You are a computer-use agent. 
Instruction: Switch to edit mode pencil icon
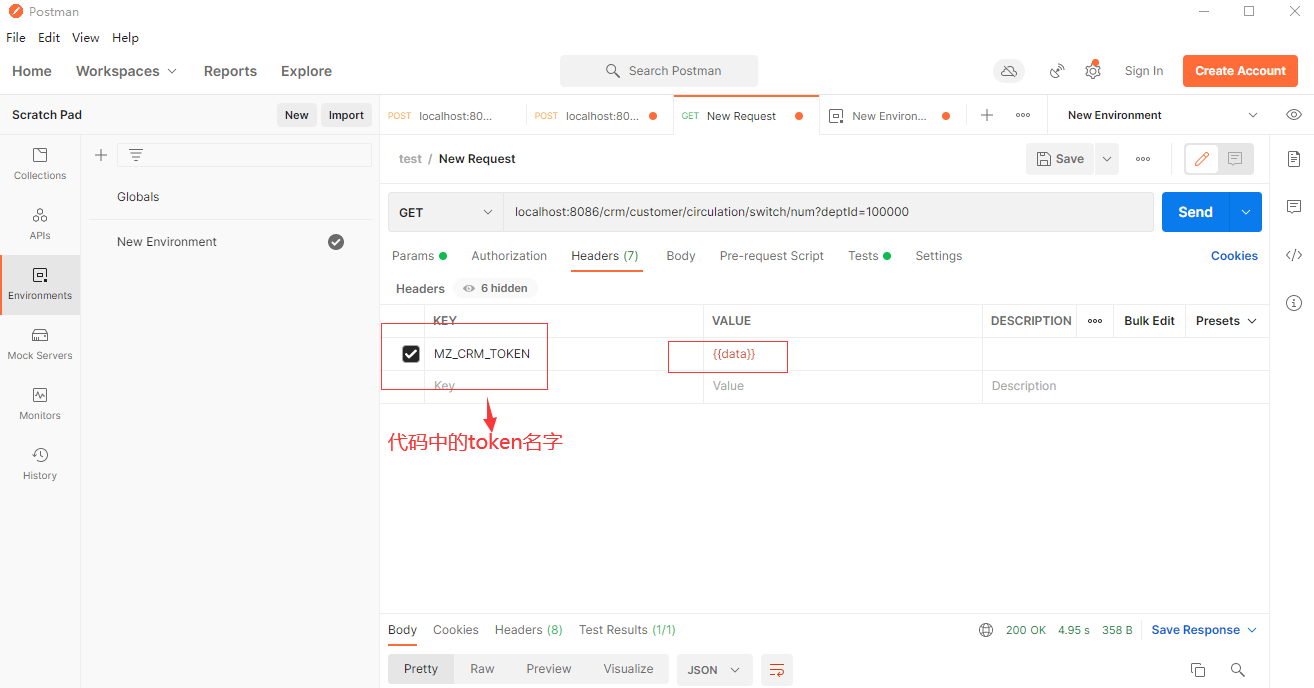click(1203, 159)
